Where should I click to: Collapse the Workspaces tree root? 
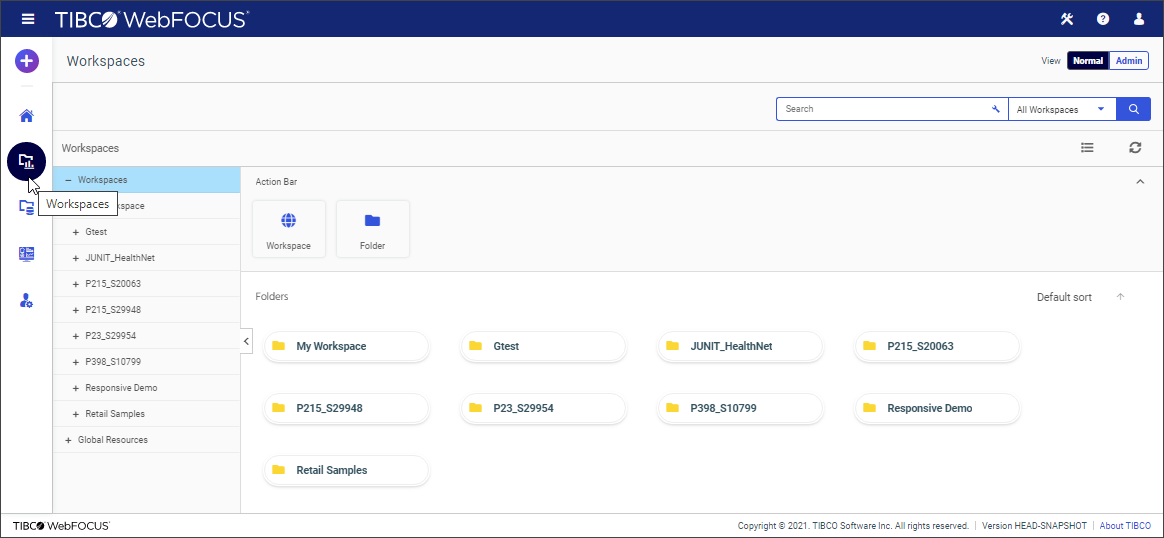click(x=68, y=180)
